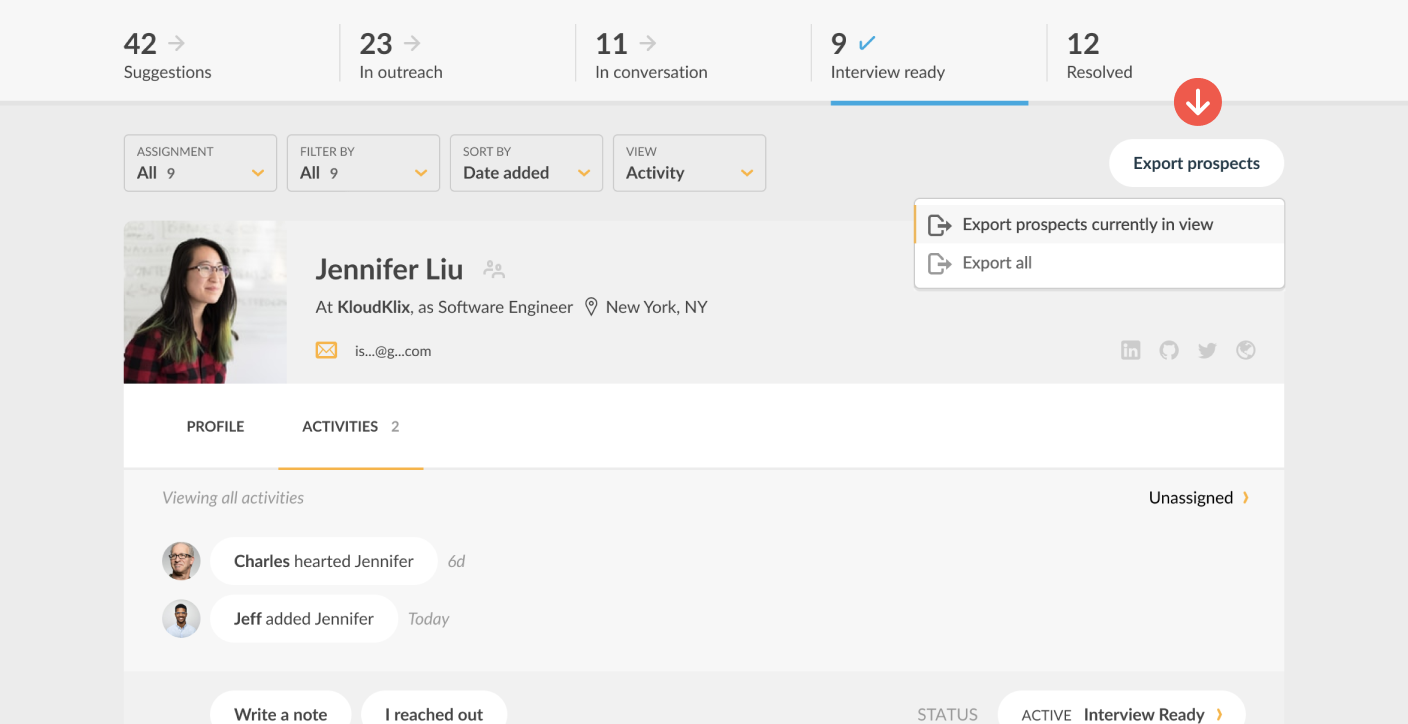
Task: Open the Filter By dropdown
Action: pos(363,163)
